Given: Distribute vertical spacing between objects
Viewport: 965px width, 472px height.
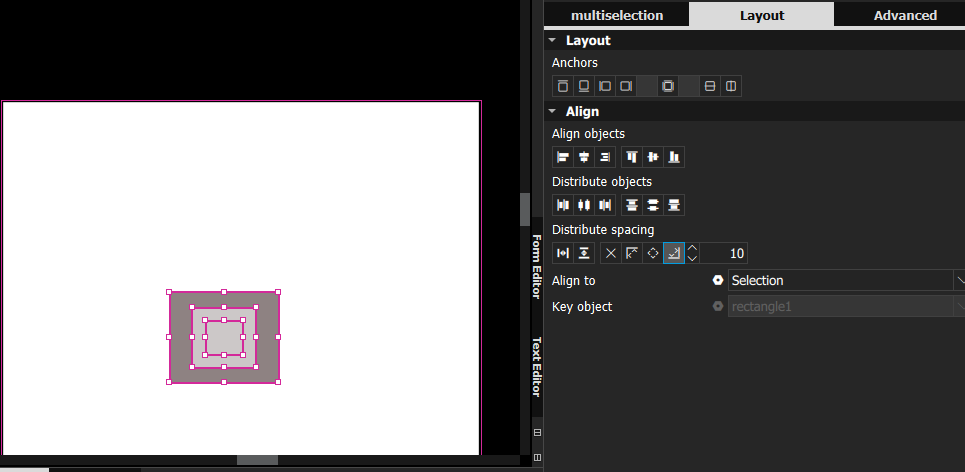Looking at the screenshot, I should click(584, 253).
